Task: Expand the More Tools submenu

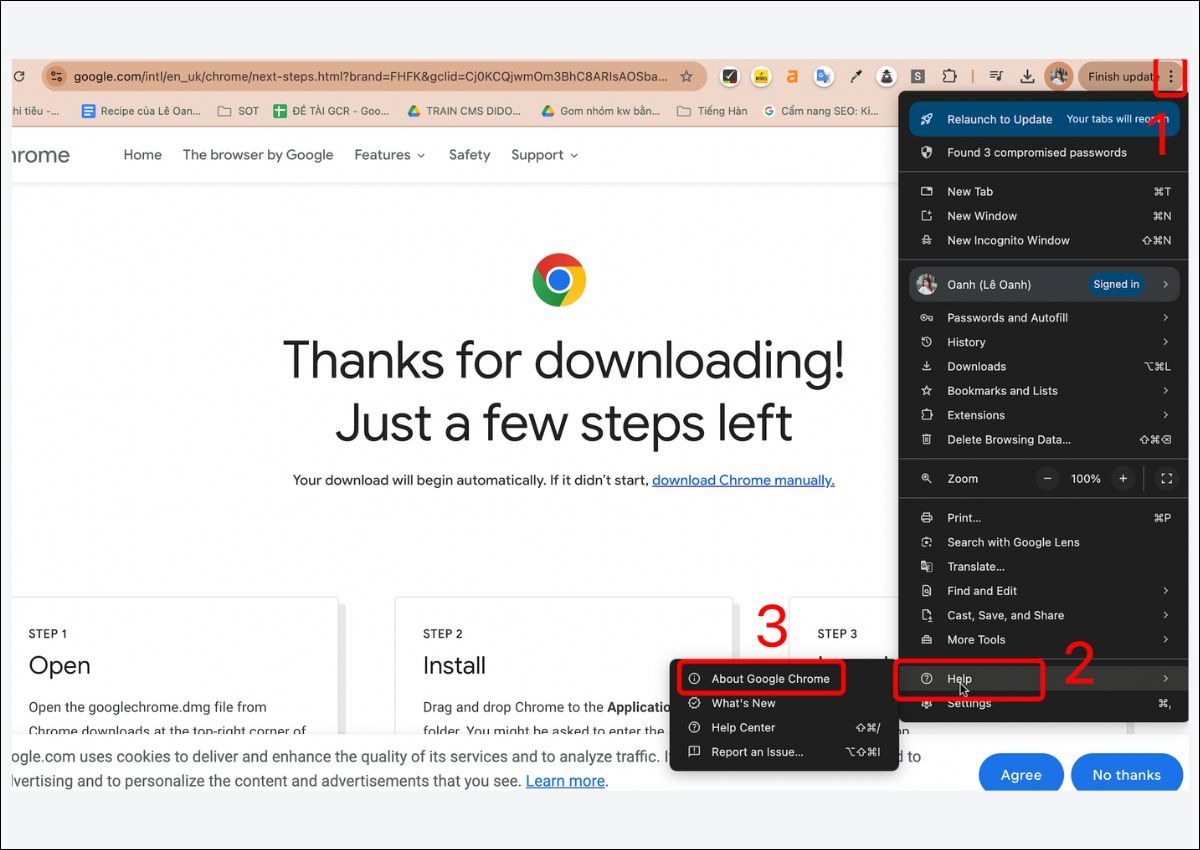Action: point(1044,640)
